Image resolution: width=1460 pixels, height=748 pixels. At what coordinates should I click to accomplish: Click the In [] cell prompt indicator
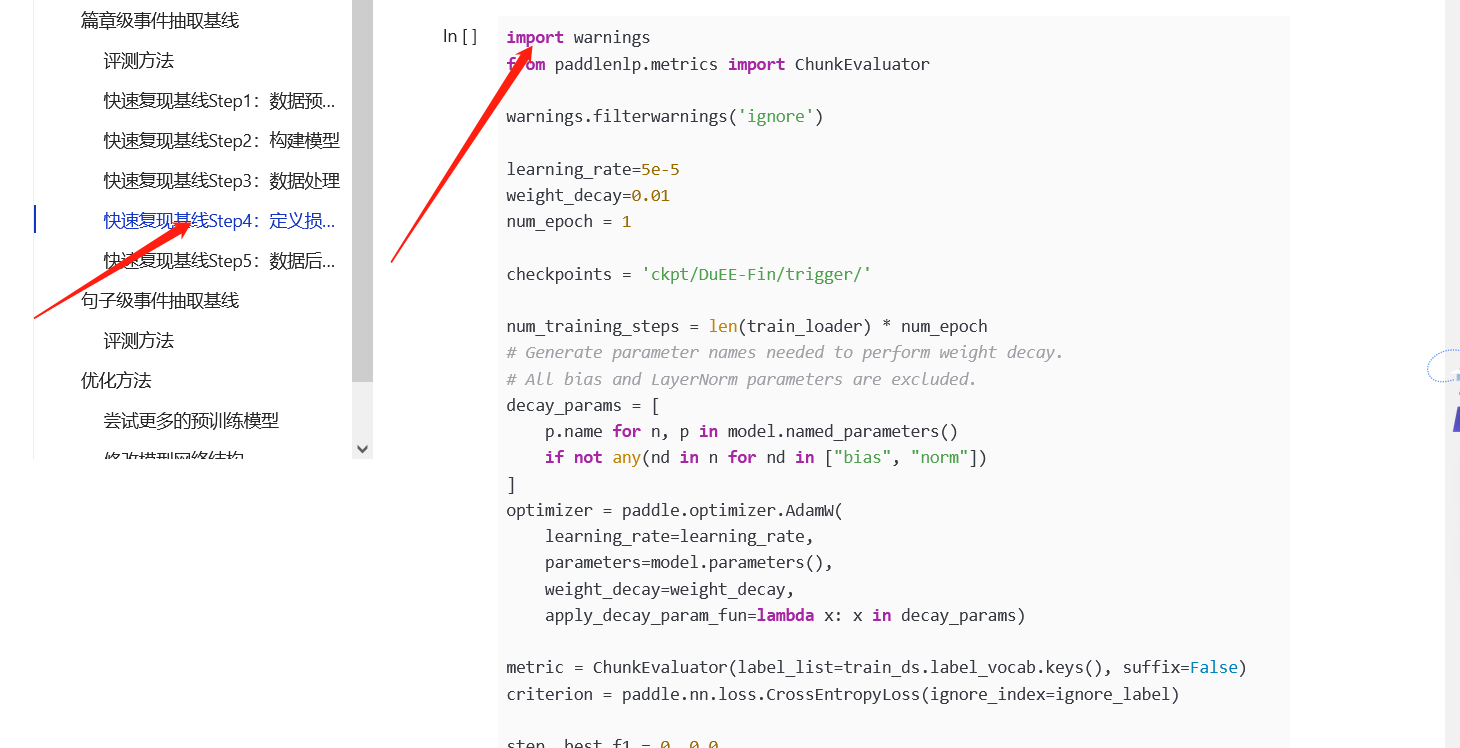[460, 35]
